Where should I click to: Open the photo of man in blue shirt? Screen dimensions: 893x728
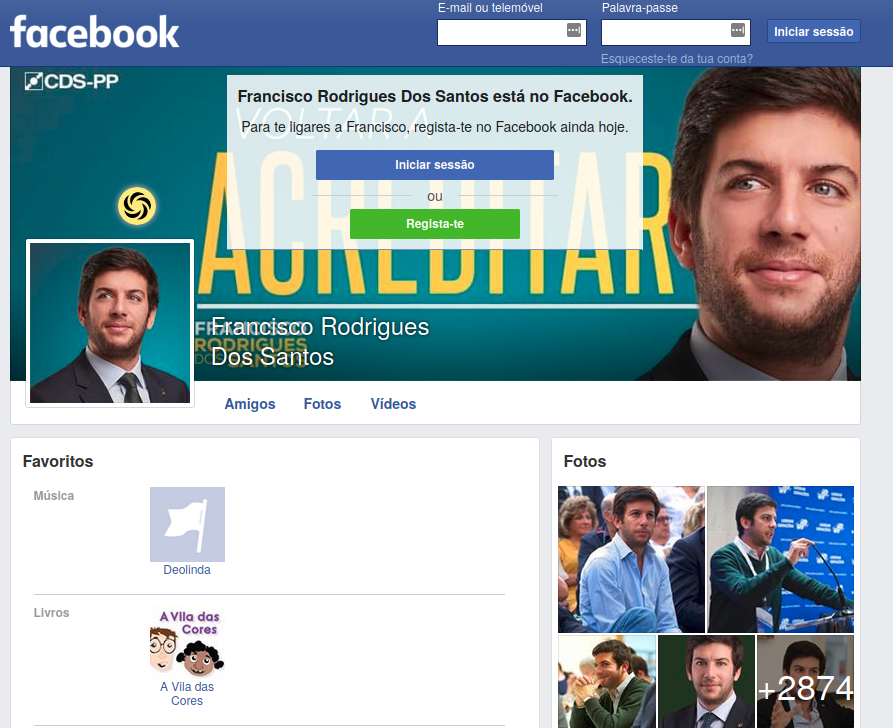coord(631,559)
